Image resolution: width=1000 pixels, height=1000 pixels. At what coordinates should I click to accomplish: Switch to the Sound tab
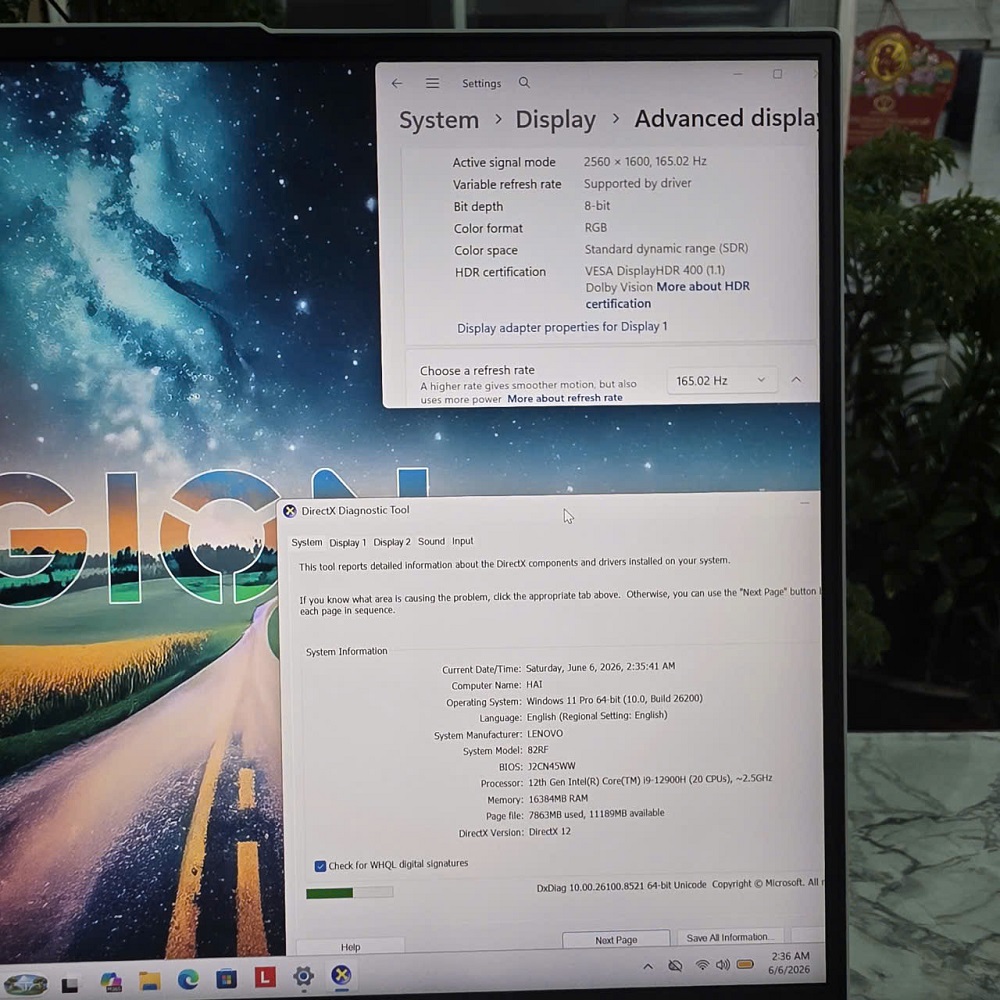[x=431, y=541]
